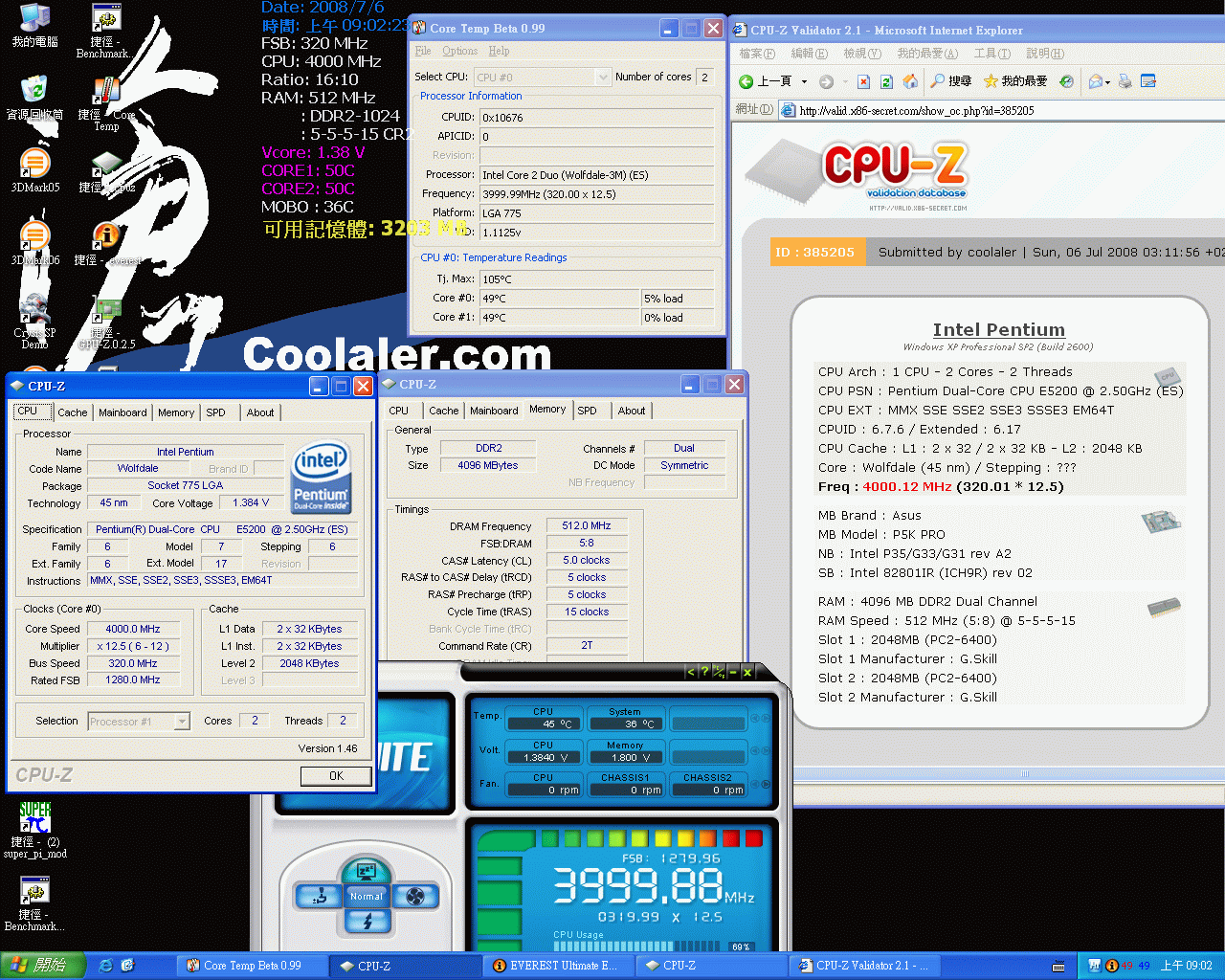Click the Forward arrow in Internet Explorer
This screenshot has width=1225, height=980.
point(826,81)
